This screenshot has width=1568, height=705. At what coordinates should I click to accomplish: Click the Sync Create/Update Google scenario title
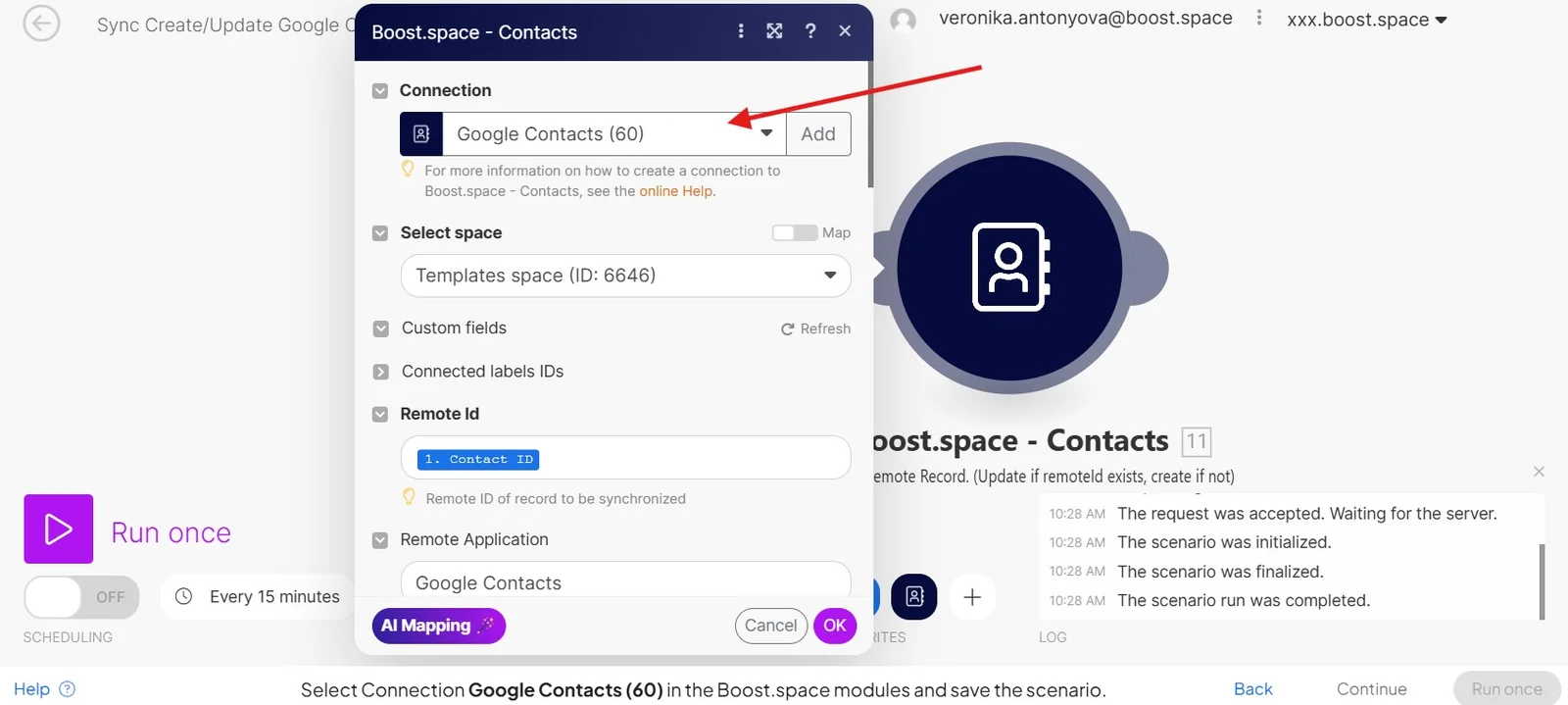click(225, 25)
